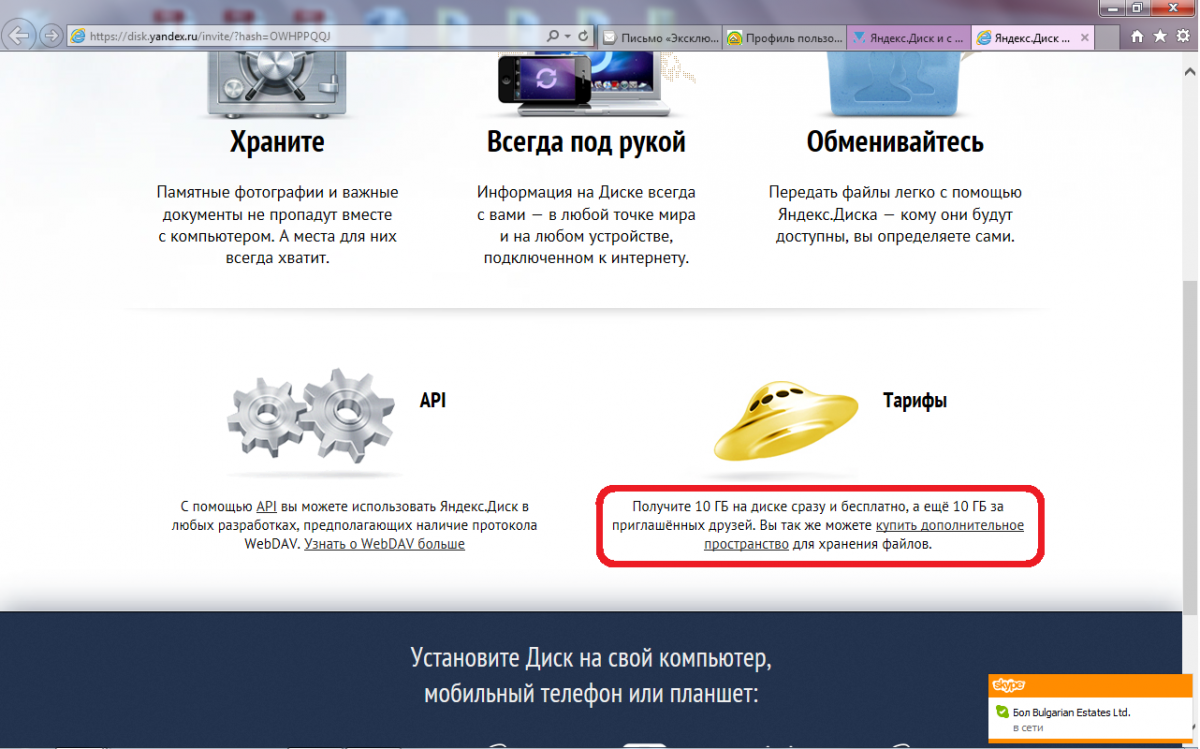Click the "Всегда под рукой" heading

(x=586, y=142)
